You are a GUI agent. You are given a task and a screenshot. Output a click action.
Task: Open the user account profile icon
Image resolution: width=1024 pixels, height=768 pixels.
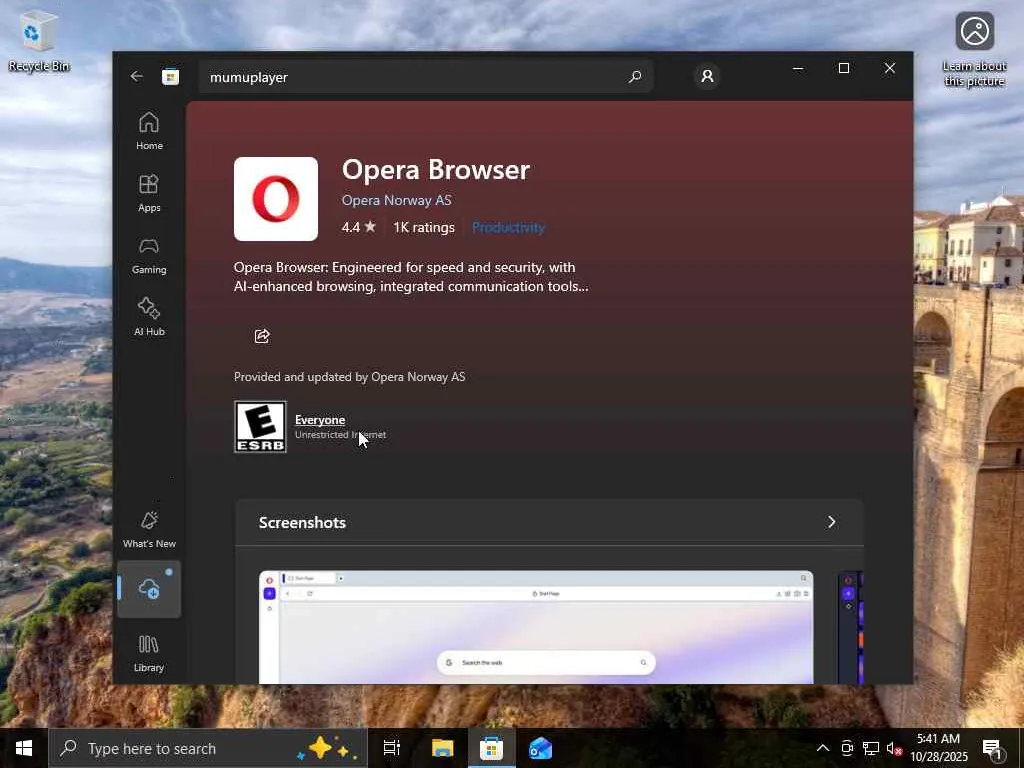[x=707, y=76]
